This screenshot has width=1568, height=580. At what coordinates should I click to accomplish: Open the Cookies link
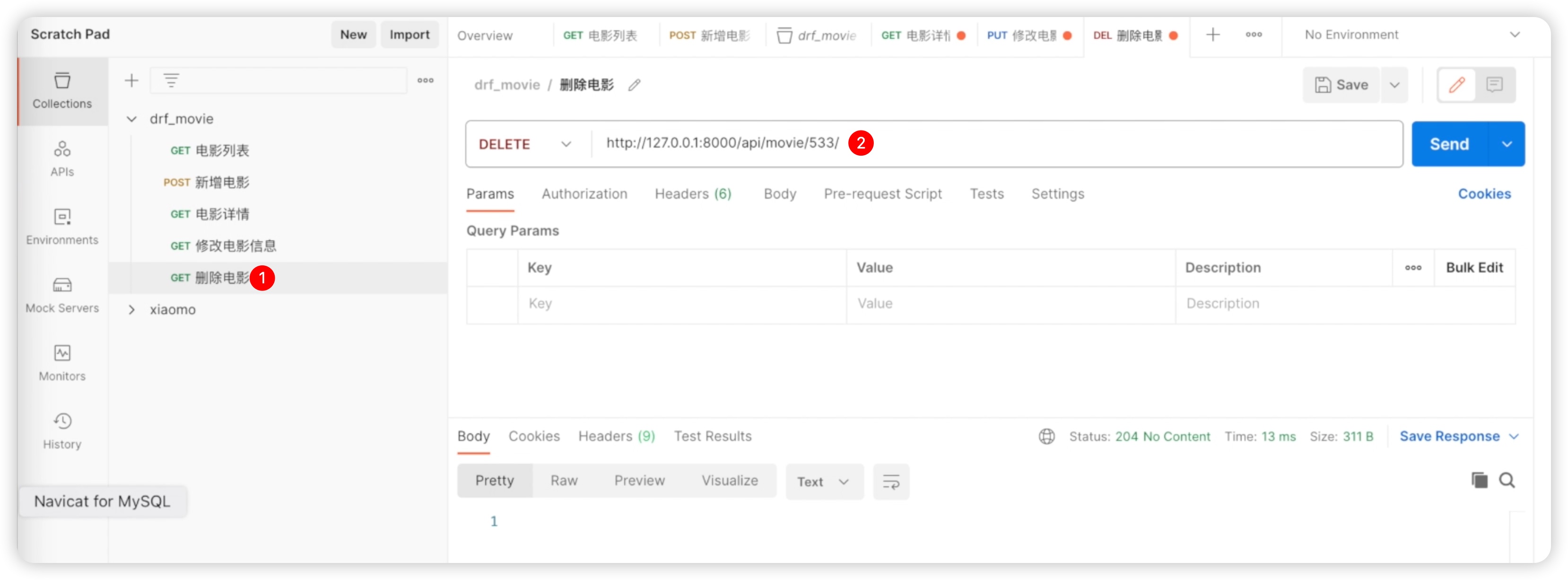tap(1483, 194)
